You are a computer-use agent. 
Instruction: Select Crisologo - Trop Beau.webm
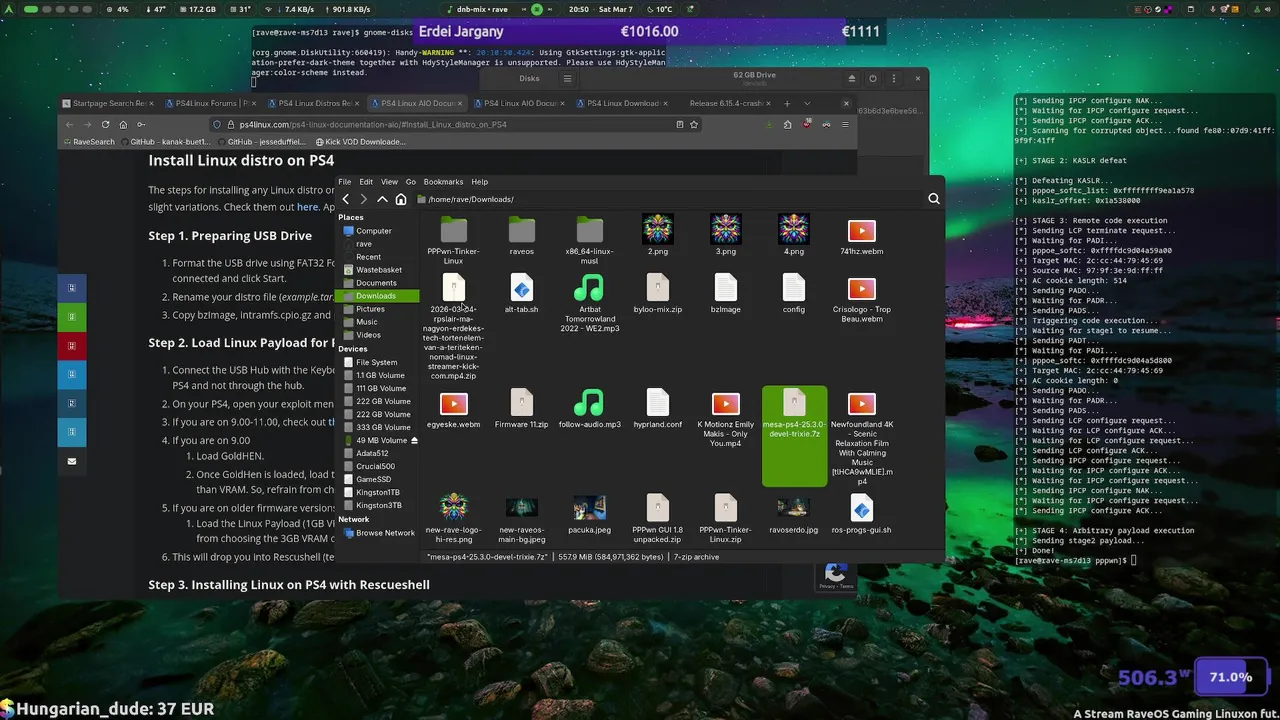click(861, 298)
